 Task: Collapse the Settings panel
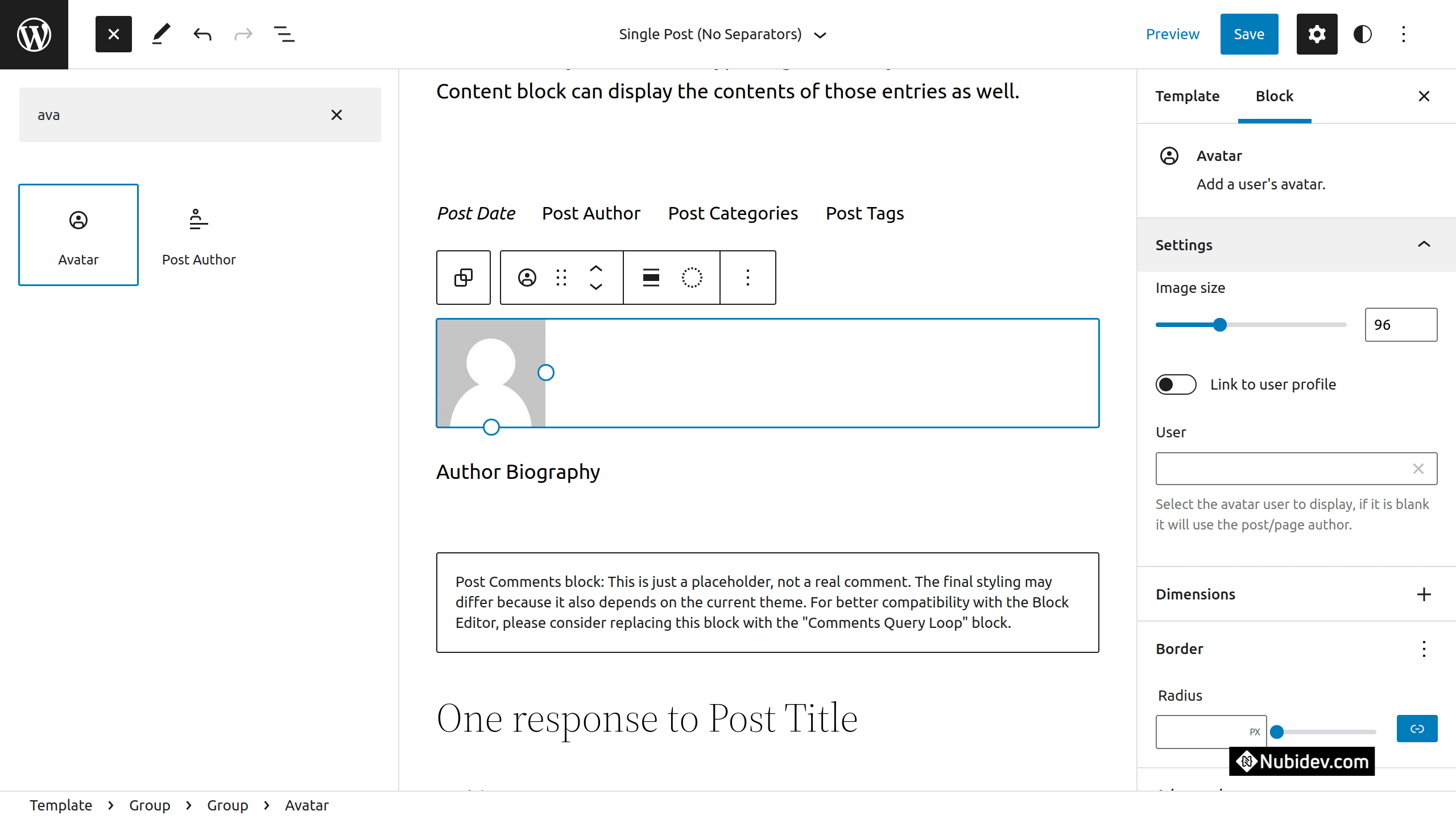point(1424,245)
